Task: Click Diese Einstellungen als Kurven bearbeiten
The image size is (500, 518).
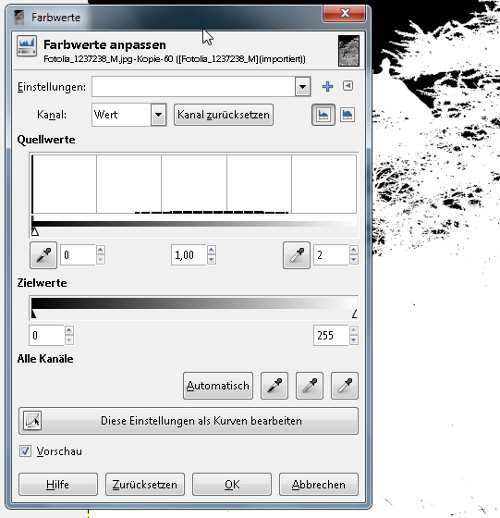Action: click(189, 421)
